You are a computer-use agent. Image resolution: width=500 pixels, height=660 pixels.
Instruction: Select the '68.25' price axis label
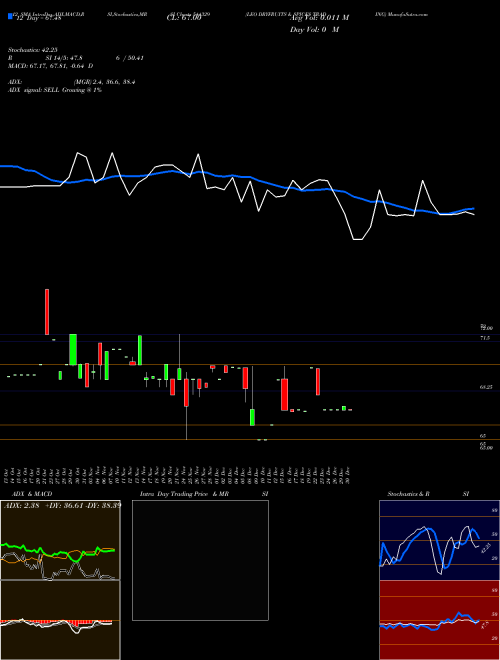(486, 387)
